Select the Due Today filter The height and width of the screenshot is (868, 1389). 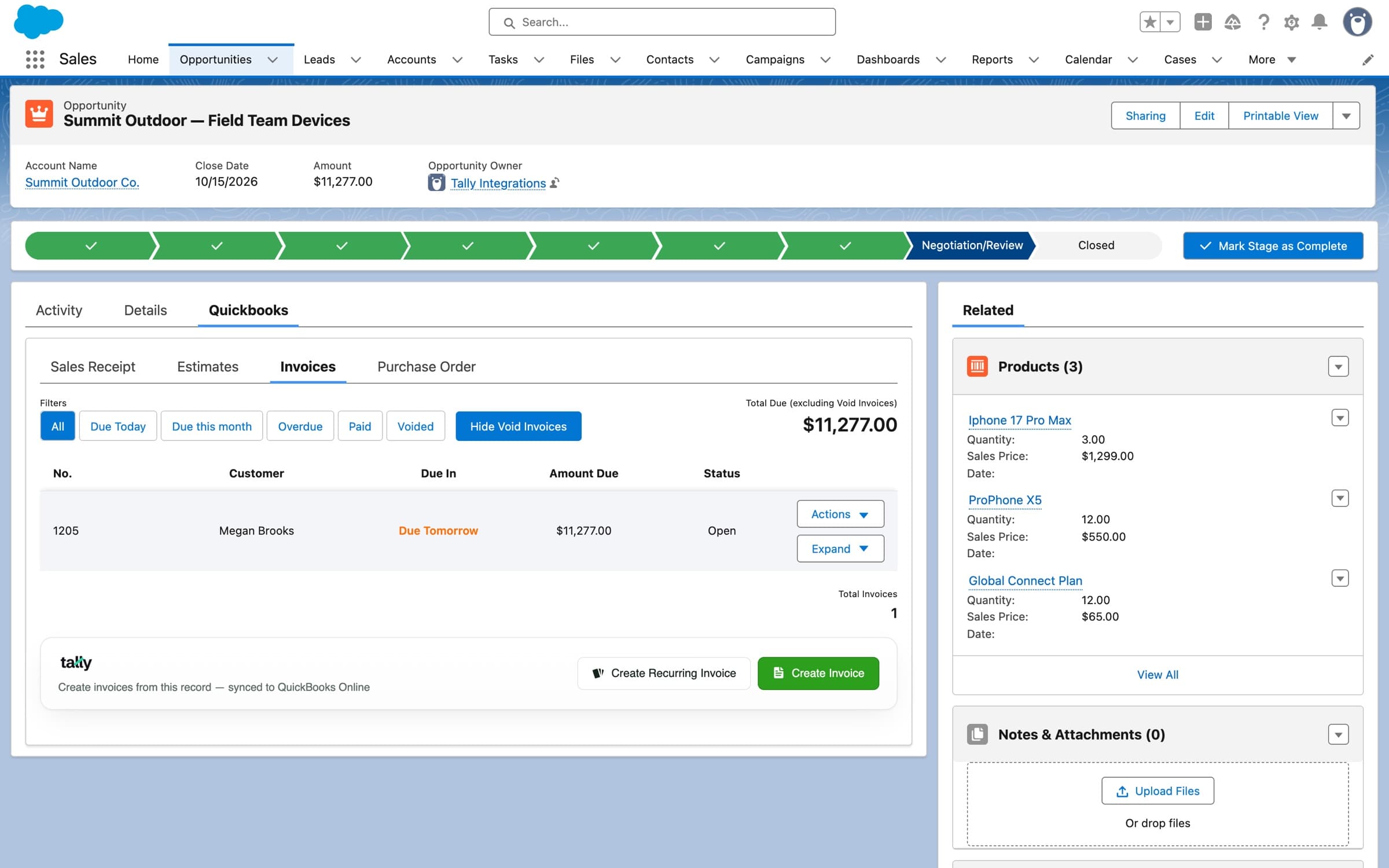(x=118, y=426)
